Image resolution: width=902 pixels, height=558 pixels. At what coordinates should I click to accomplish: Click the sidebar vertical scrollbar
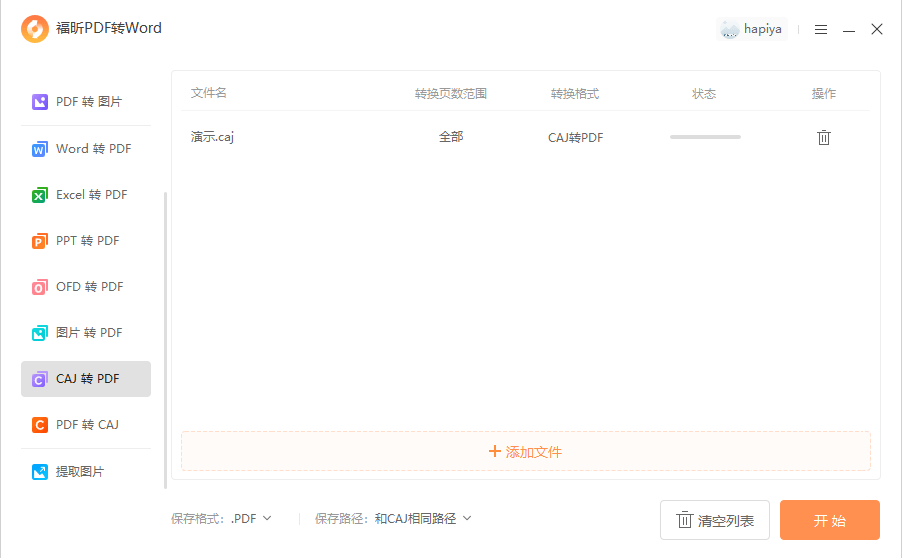point(166,340)
